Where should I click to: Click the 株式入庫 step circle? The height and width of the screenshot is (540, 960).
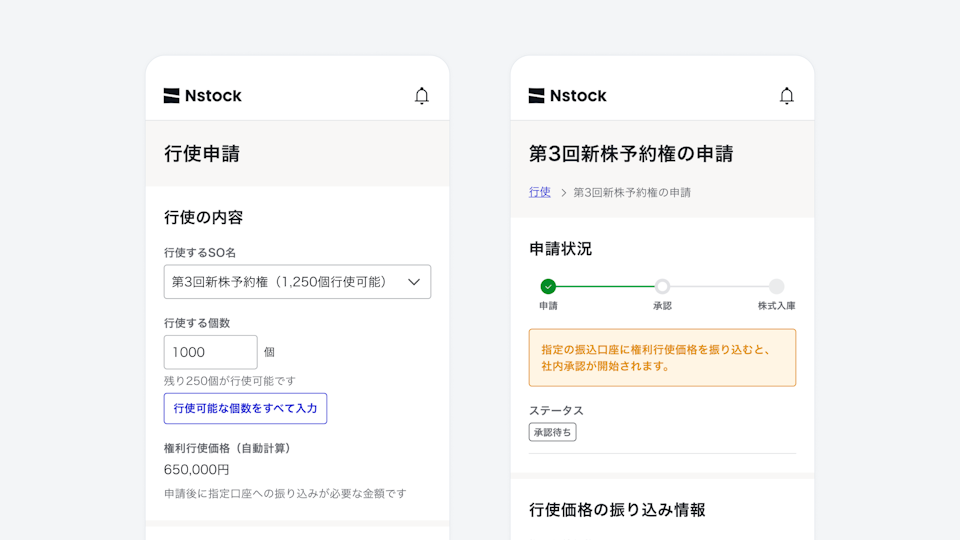pyautogui.click(x=777, y=287)
